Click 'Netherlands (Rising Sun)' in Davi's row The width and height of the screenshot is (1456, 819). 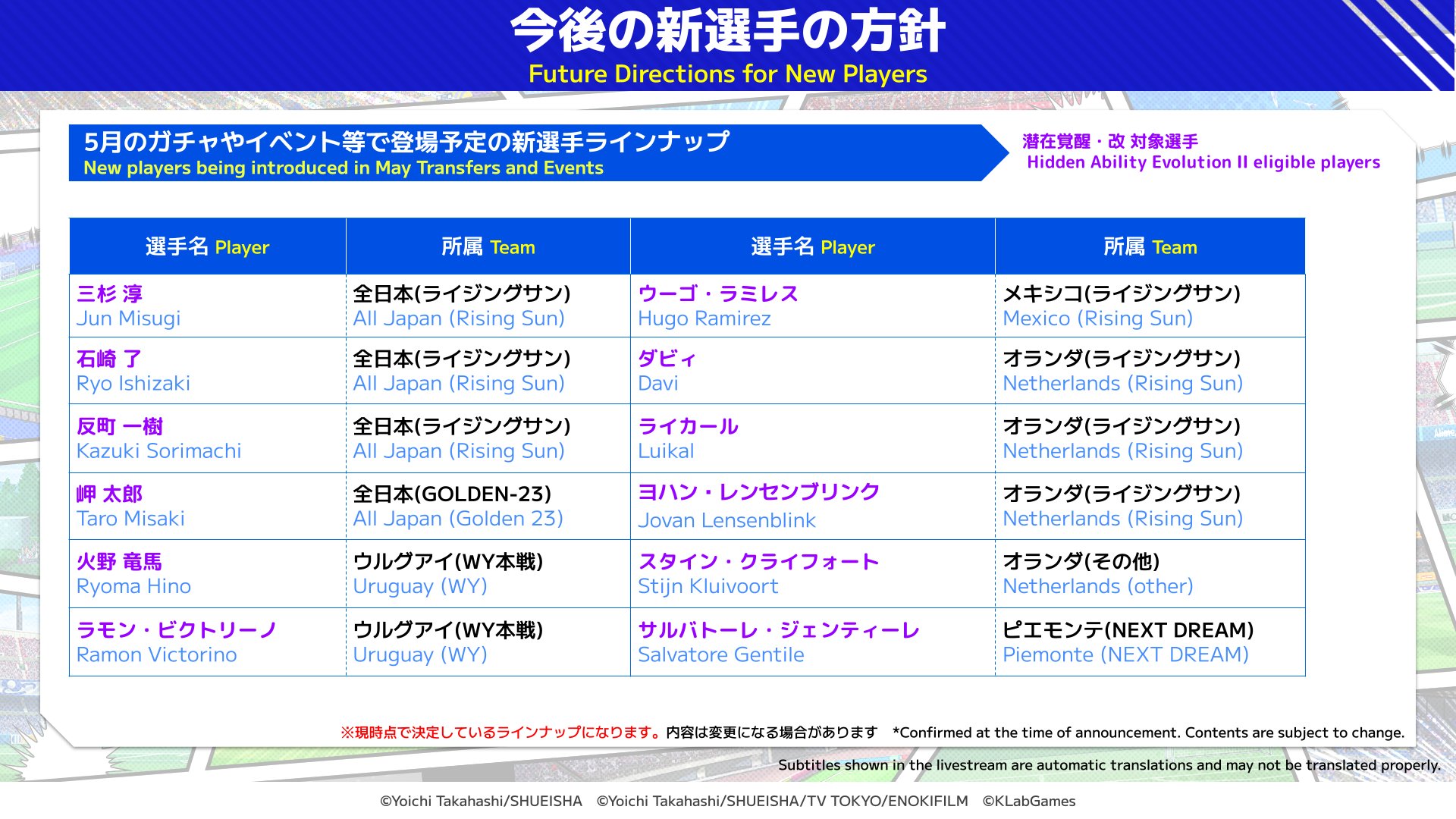click(1150, 371)
